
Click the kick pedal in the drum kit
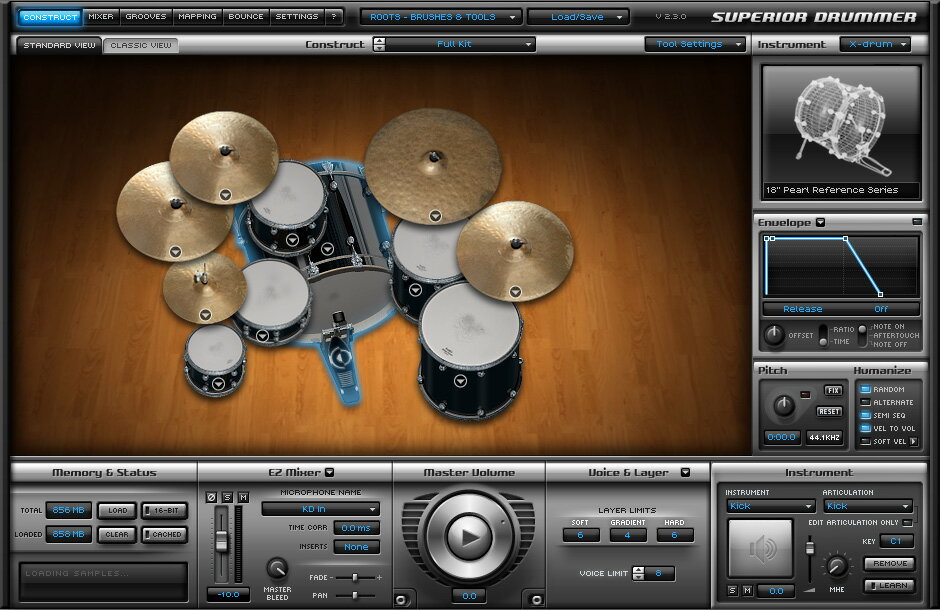coord(342,347)
